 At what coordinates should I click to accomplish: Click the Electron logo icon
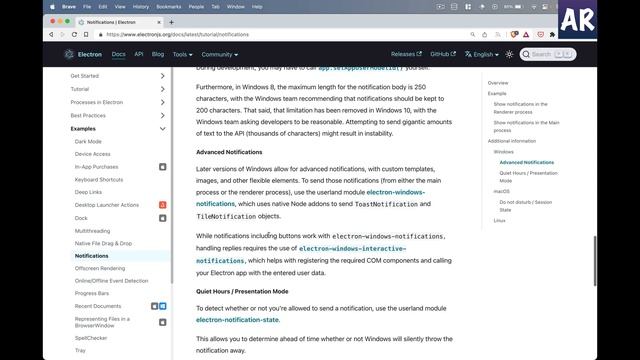pos(69,54)
